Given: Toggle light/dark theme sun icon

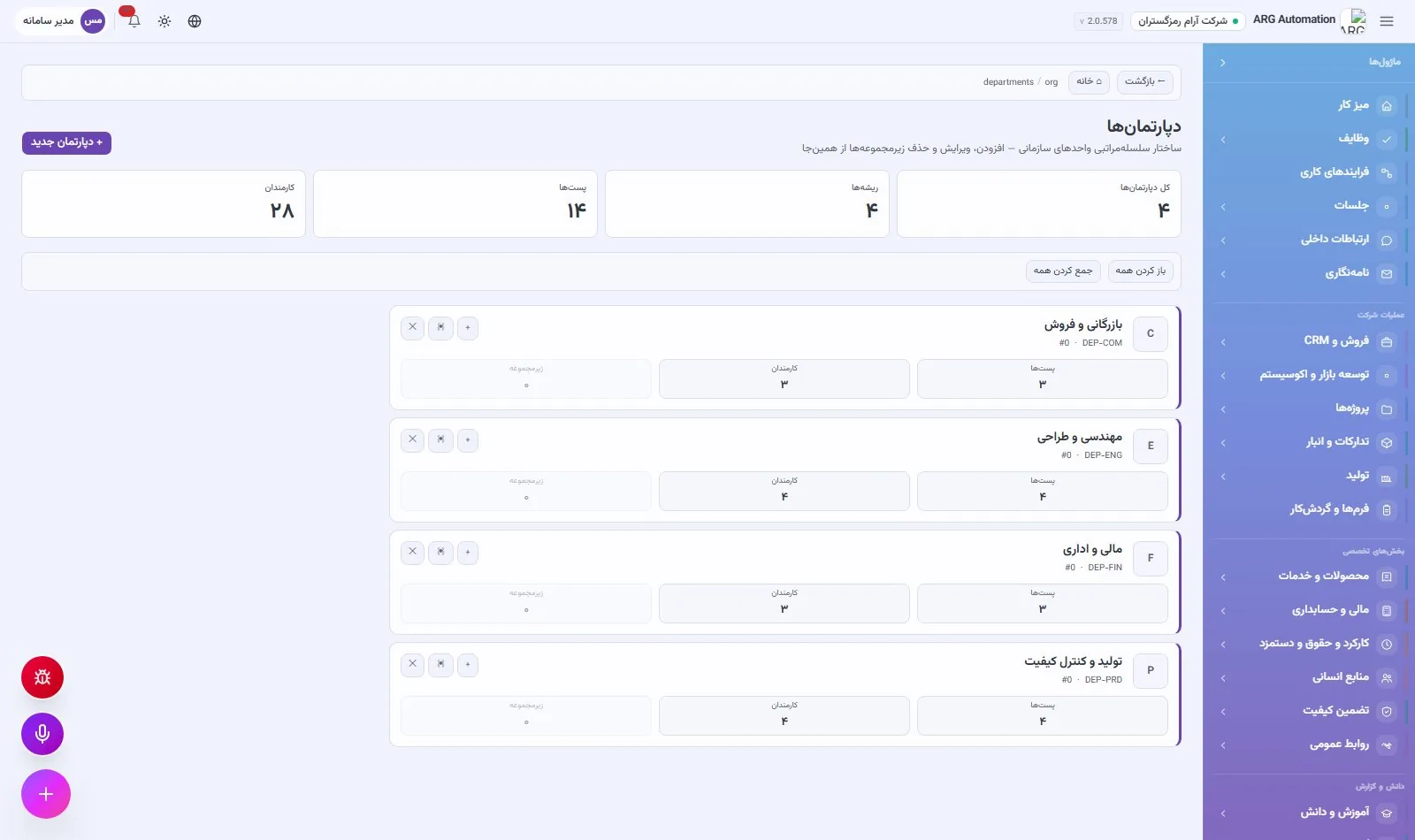Looking at the screenshot, I should pyautogui.click(x=164, y=21).
